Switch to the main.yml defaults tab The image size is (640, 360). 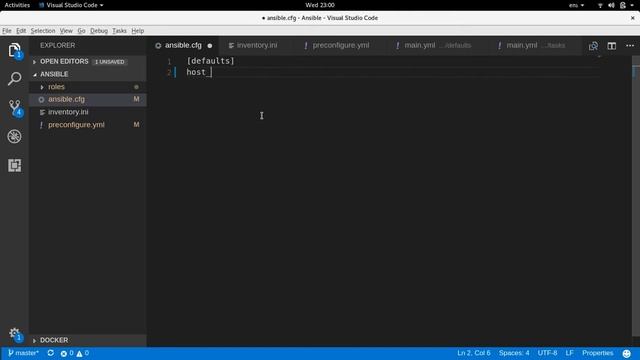point(438,45)
